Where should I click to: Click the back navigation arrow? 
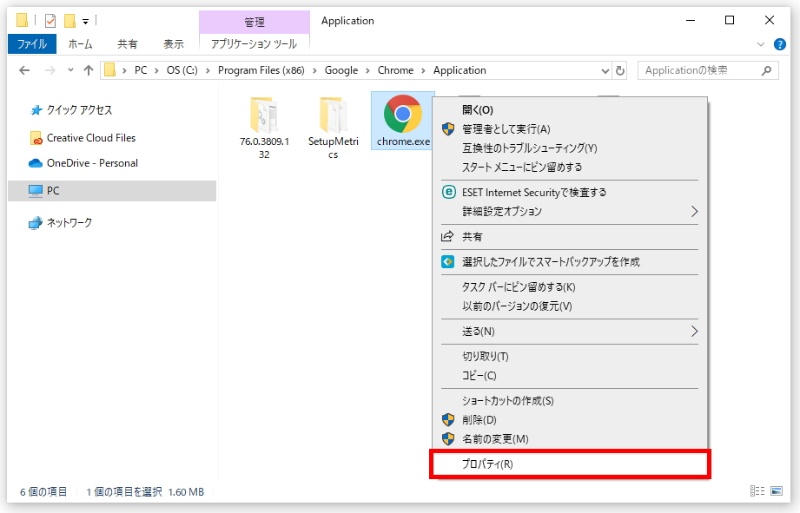[x=25, y=71]
